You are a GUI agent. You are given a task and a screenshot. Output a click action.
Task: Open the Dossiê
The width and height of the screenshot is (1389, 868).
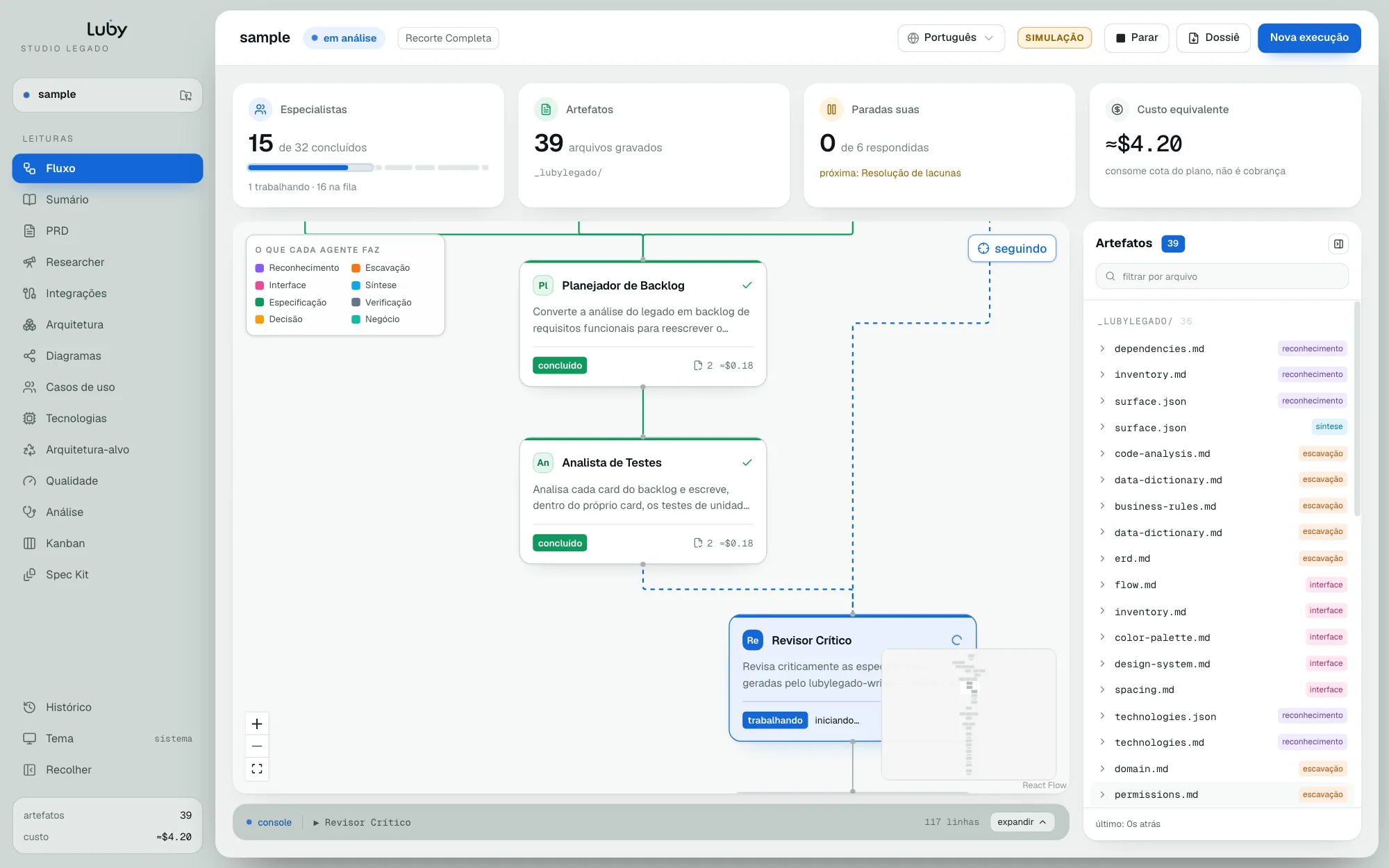click(1213, 37)
